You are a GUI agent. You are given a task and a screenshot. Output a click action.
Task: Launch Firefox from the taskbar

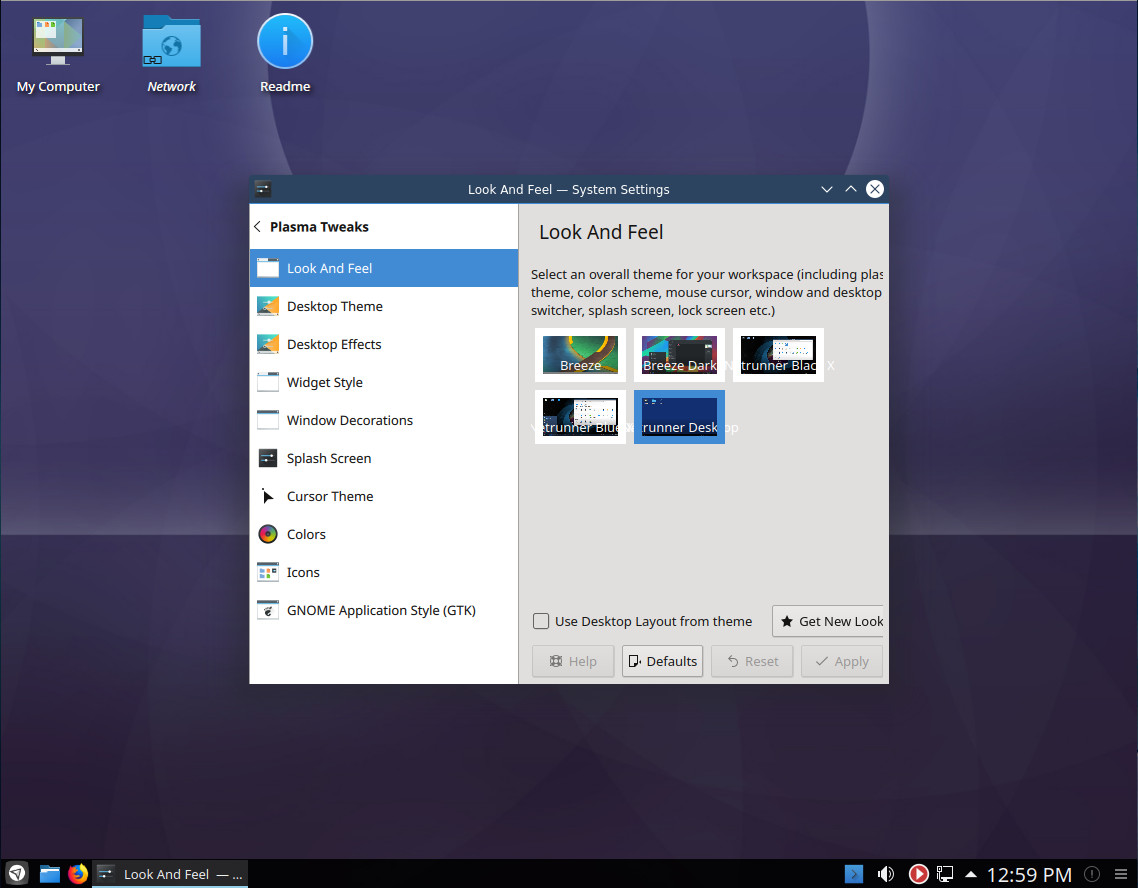(x=78, y=873)
